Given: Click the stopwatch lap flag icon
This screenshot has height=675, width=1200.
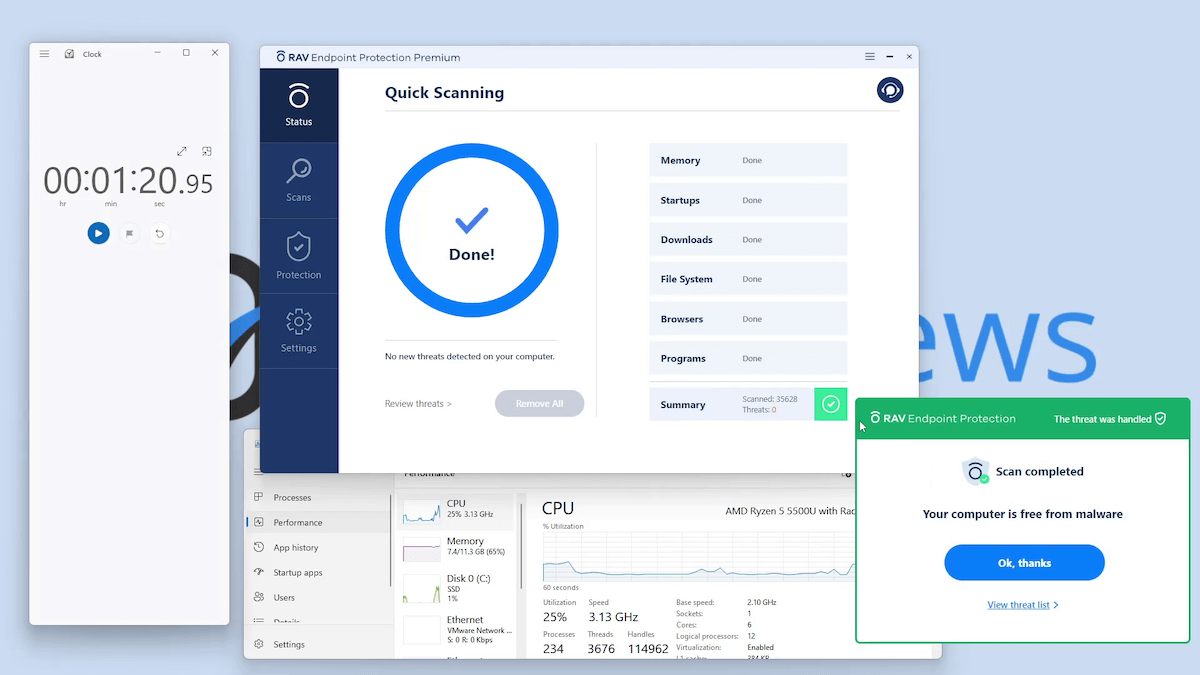Looking at the screenshot, I should pyautogui.click(x=129, y=233).
